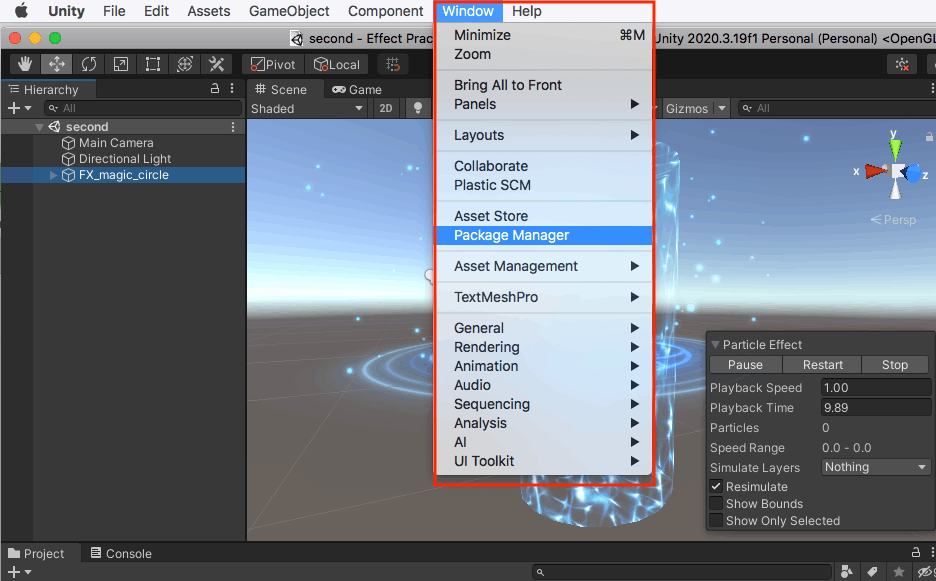Open Asset Store from Window menu
This screenshot has height=581, width=936.
pyautogui.click(x=544, y=216)
